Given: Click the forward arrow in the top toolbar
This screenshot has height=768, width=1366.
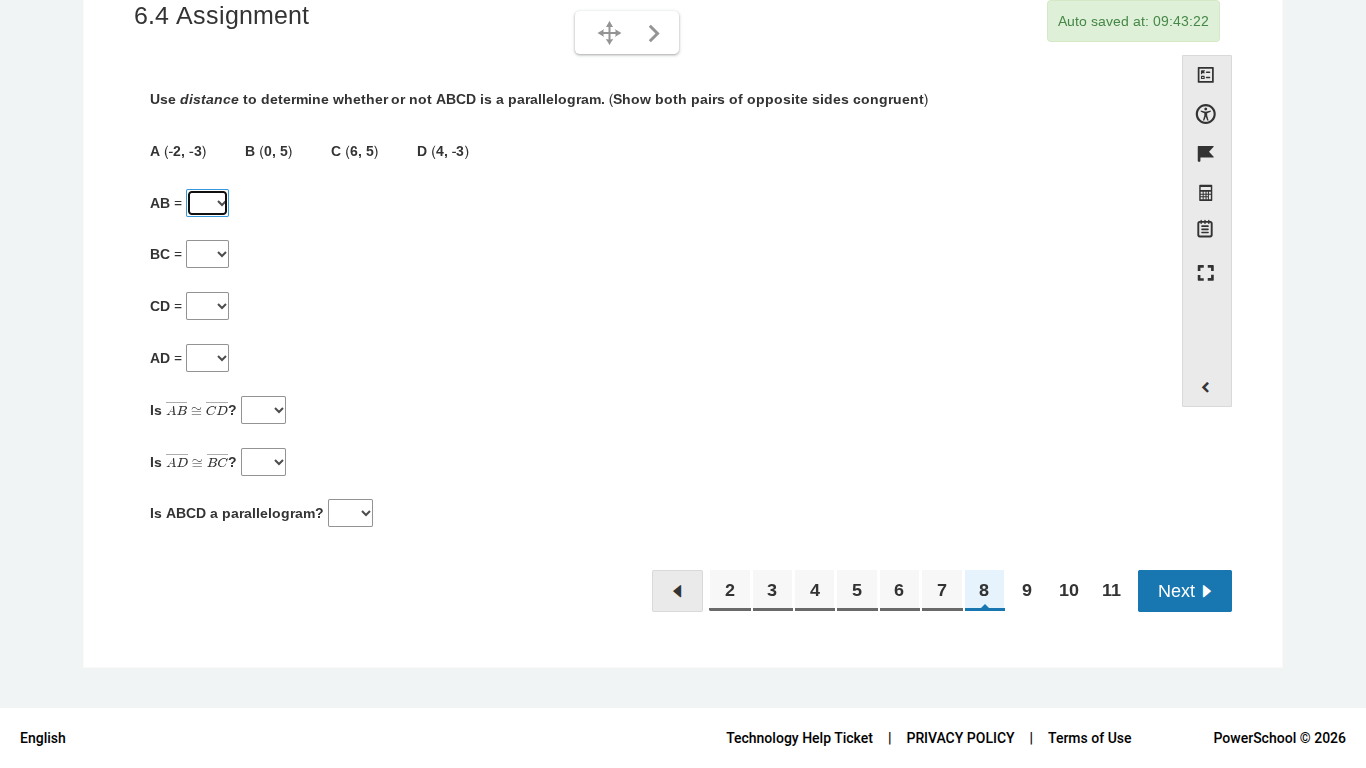Looking at the screenshot, I should pyautogui.click(x=654, y=32).
